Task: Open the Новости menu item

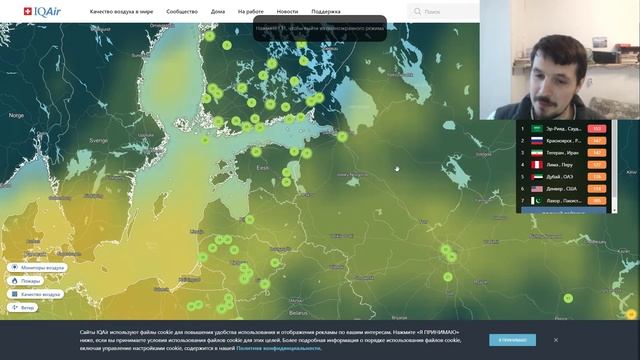Action: [x=287, y=11]
